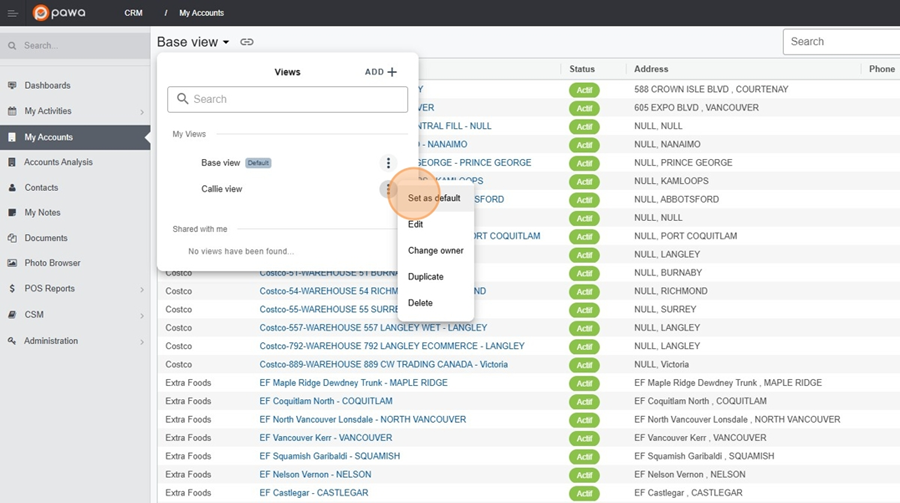Click the Phone column header
Viewport: 900px width, 503px height.
point(882,69)
